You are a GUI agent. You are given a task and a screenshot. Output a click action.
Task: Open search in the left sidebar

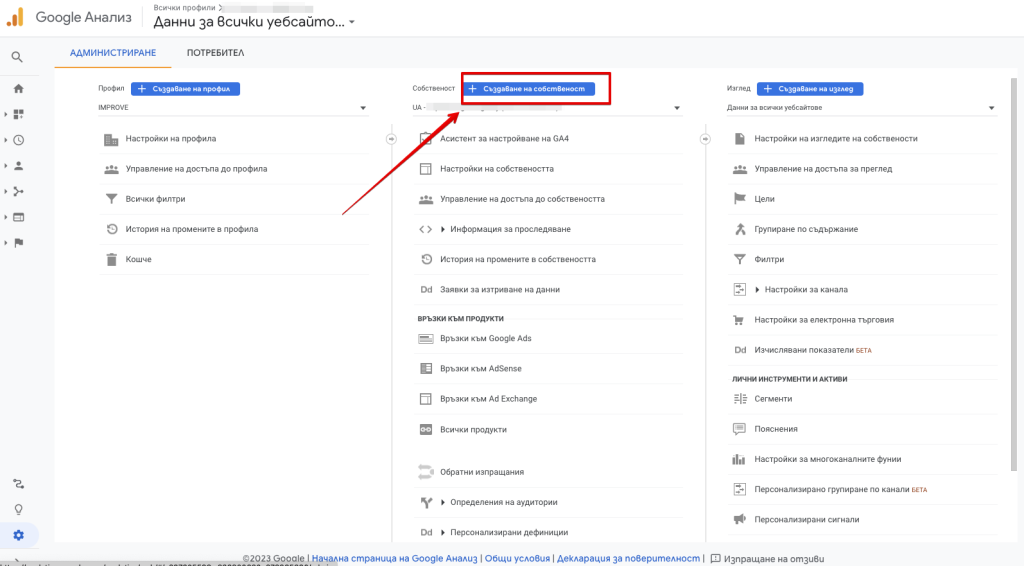[x=17, y=57]
